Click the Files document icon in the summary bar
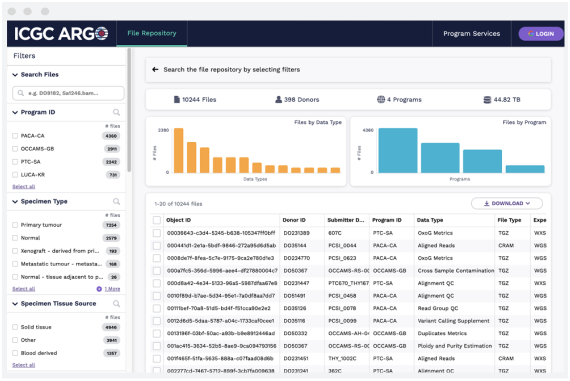570x381 pixels. [177, 100]
